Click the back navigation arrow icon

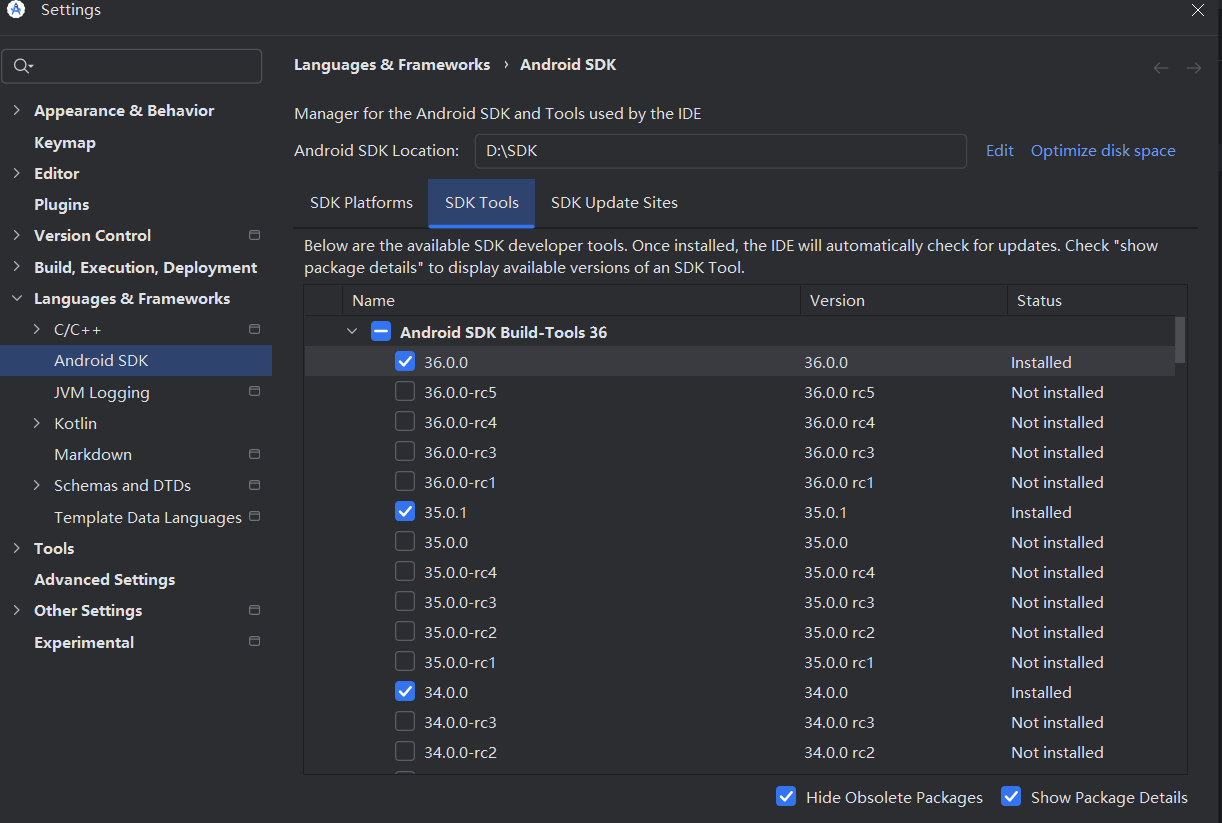(x=1161, y=68)
